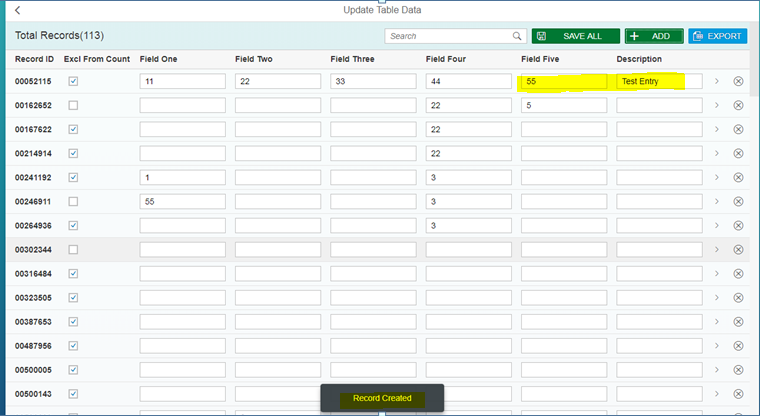Delete row 00302344 via circled X icon
Image resolution: width=760 pixels, height=416 pixels.
(x=738, y=249)
